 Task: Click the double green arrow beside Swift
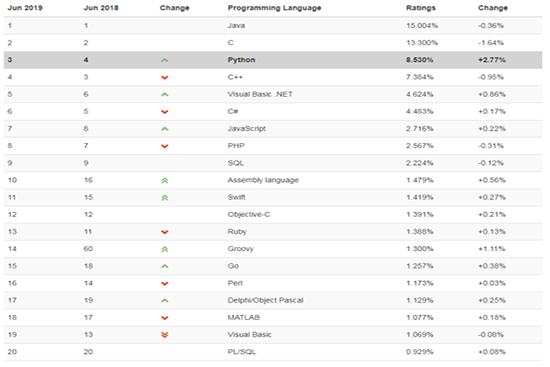[x=165, y=198]
